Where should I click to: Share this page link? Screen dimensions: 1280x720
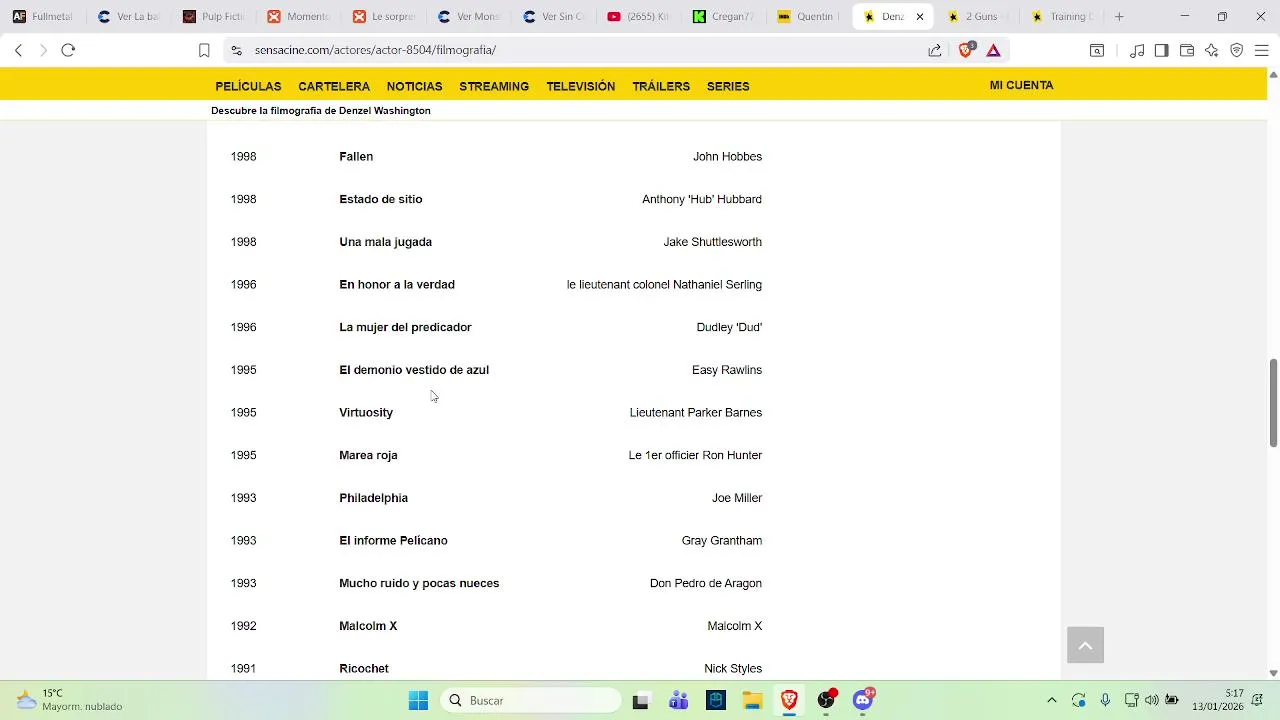pos(934,50)
